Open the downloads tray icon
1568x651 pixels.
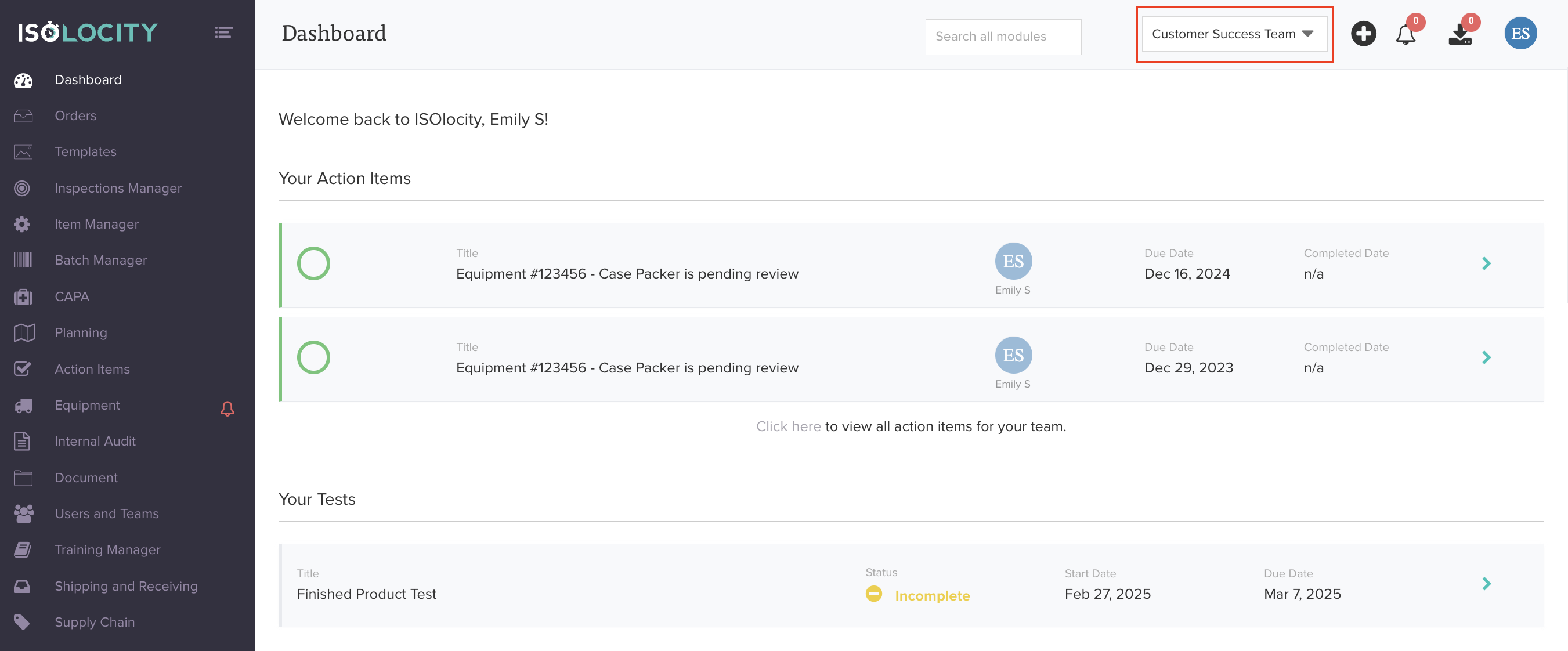pyautogui.click(x=1459, y=35)
